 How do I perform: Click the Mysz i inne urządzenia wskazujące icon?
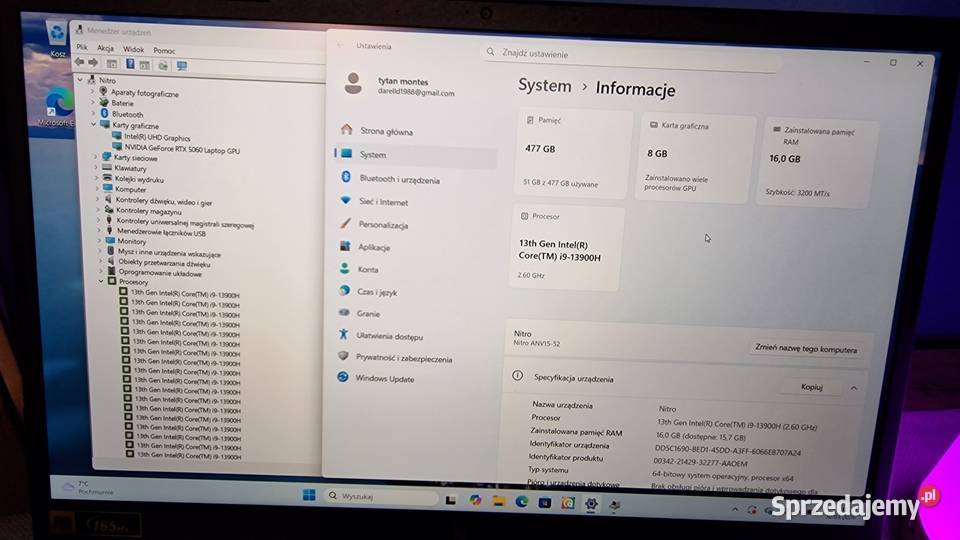[111, 252]
